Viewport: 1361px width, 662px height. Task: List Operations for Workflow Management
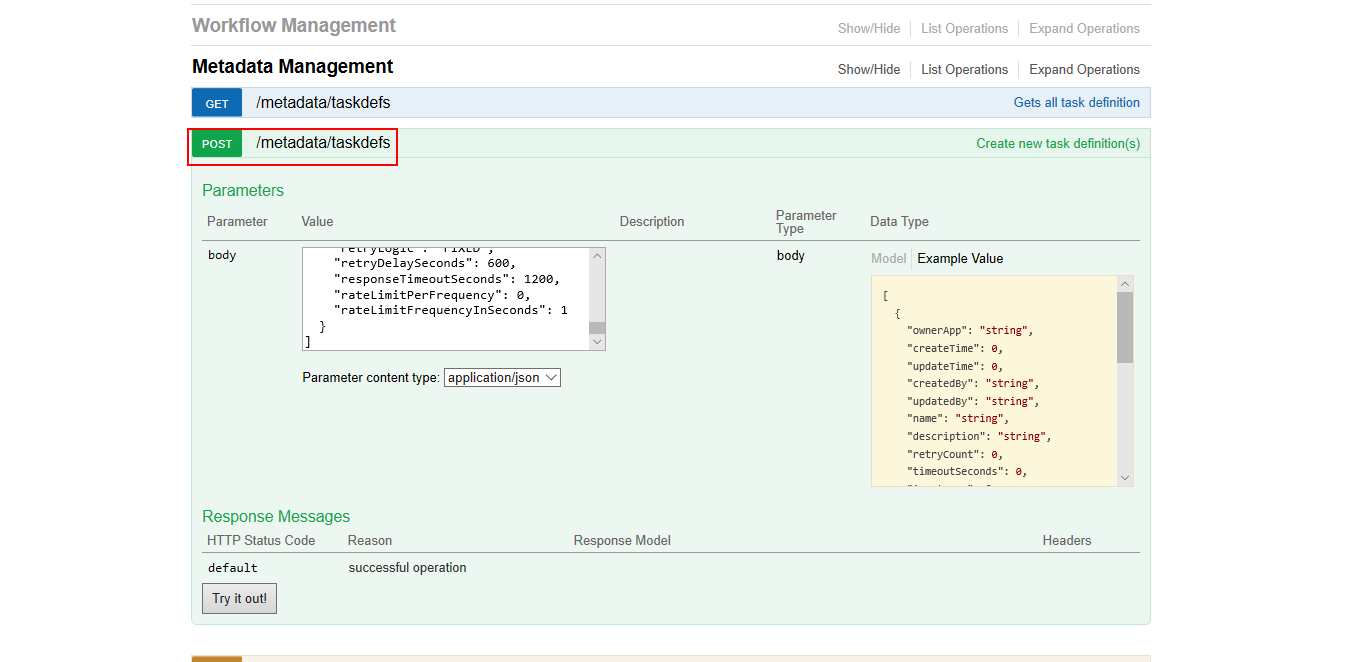coord(964,28)
